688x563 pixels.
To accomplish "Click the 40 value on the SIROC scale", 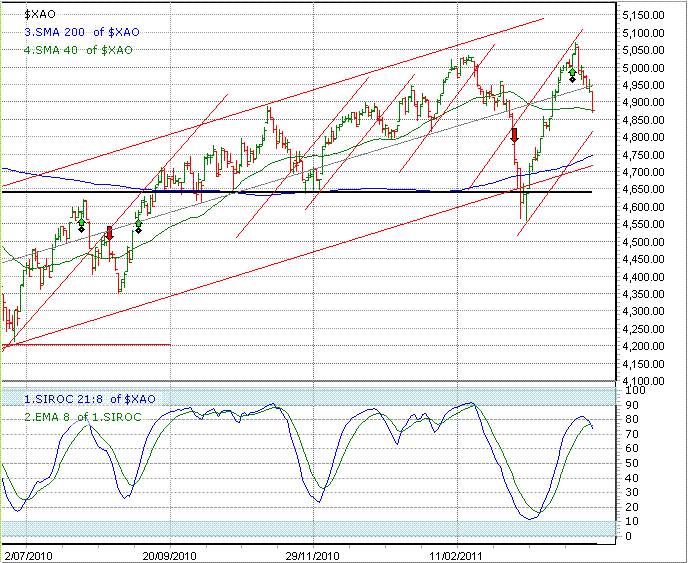I will pos(631,478).
